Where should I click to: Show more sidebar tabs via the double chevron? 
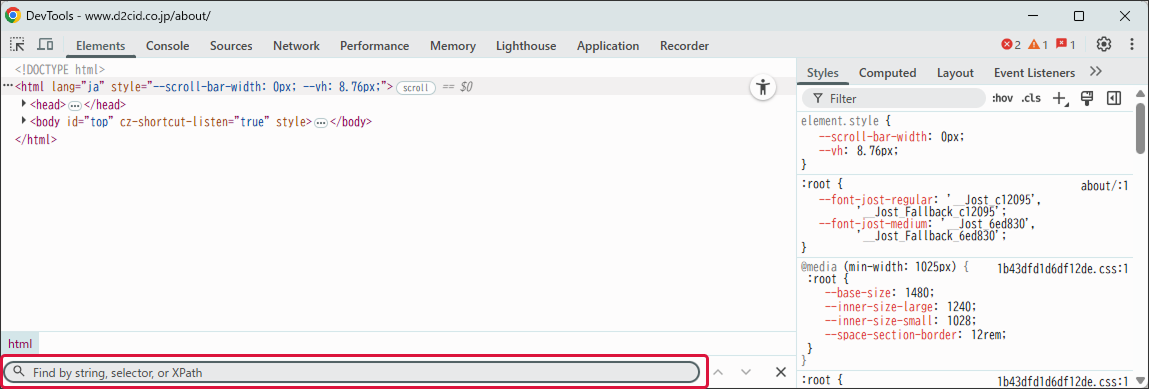pyautogui.click(x=1096, y=72)
